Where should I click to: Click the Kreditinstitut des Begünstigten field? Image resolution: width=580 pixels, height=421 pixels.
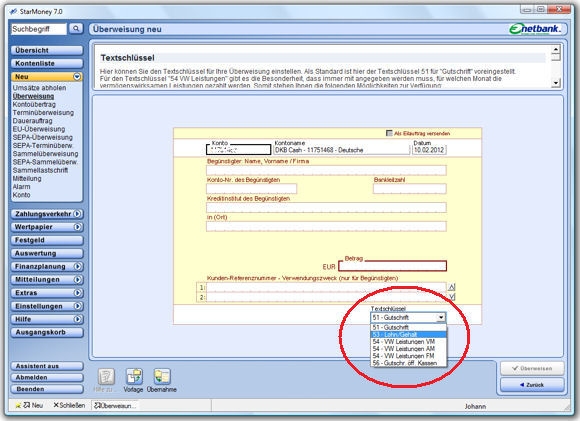(x=326, y=208)
